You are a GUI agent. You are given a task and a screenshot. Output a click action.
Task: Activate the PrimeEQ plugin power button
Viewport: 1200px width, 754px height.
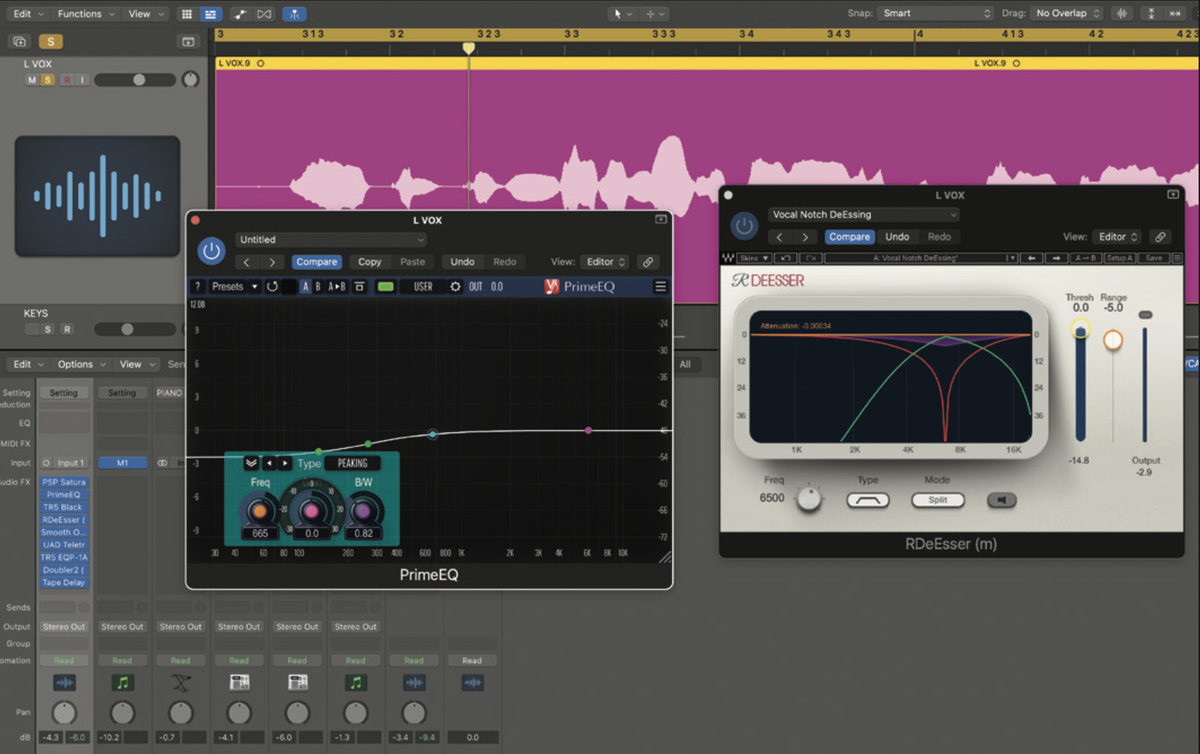(211, 250)
